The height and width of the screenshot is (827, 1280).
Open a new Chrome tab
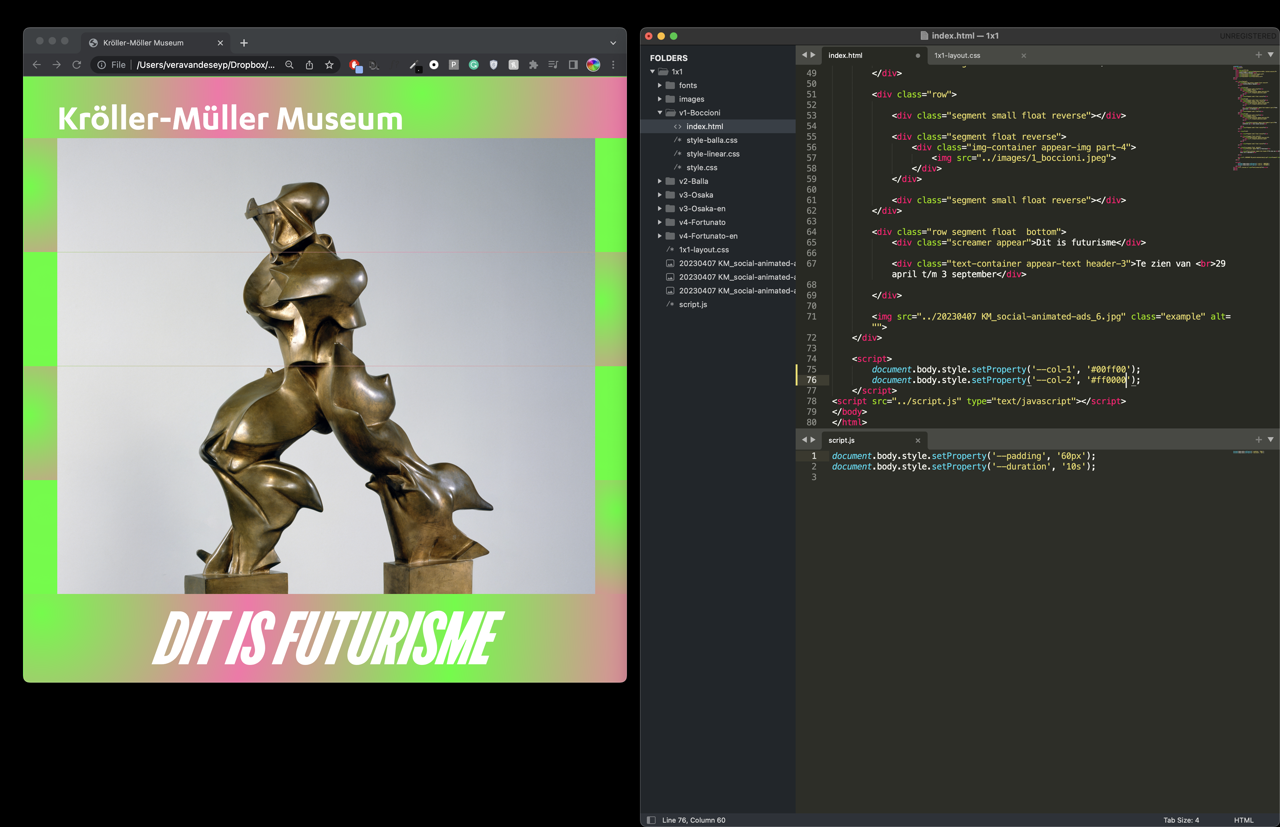click(244, 43)
